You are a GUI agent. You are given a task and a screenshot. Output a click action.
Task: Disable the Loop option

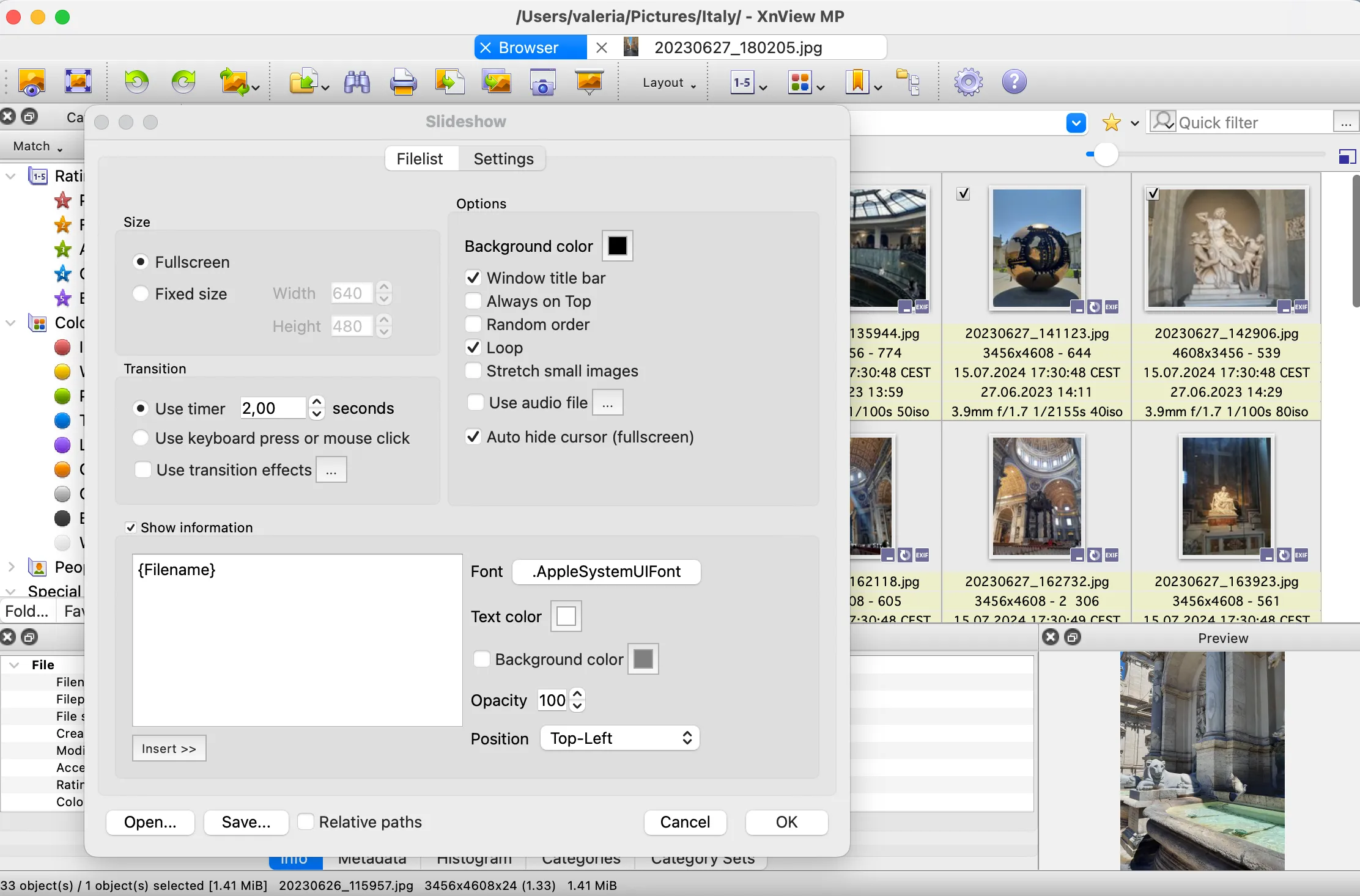pyautogui.click(x=473, y=347)
